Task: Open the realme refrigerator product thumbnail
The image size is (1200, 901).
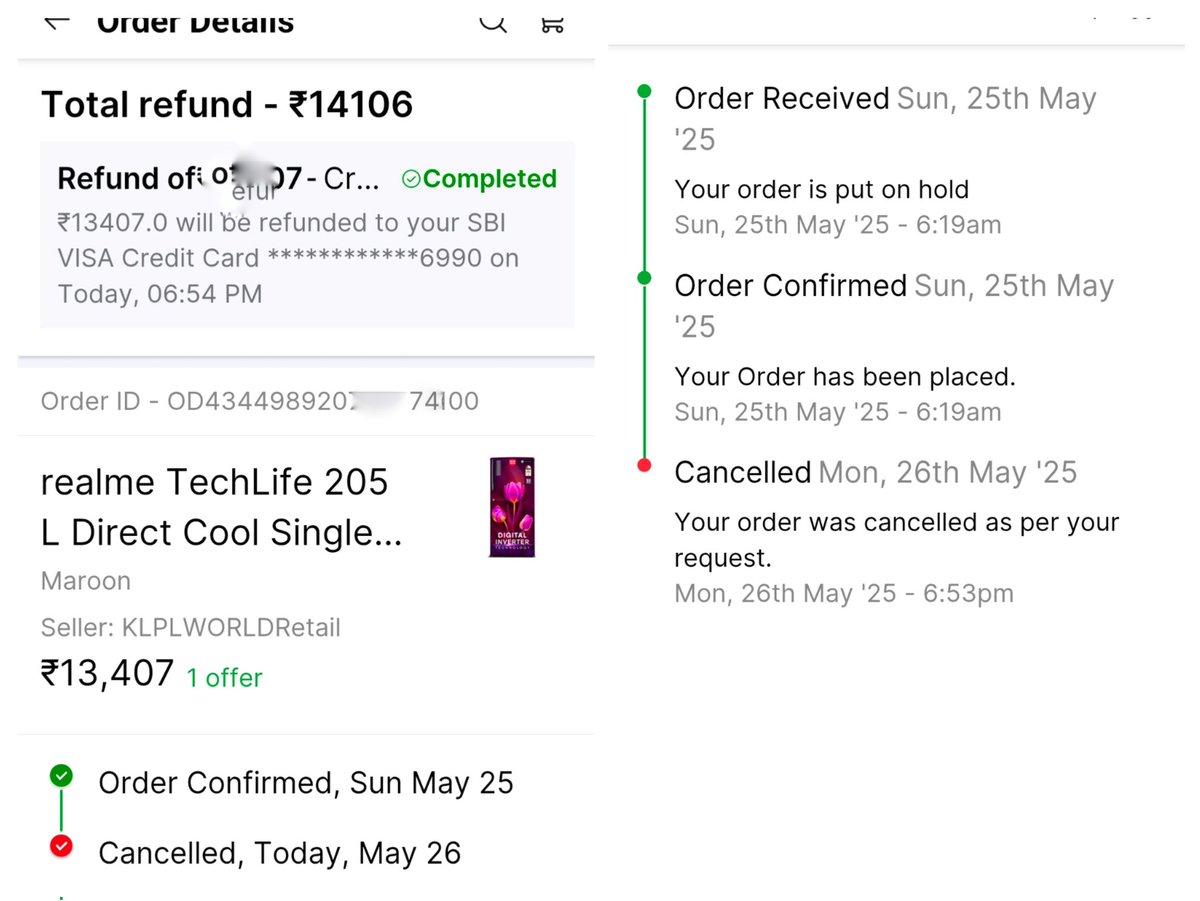Action: click(x=513, y=507)
